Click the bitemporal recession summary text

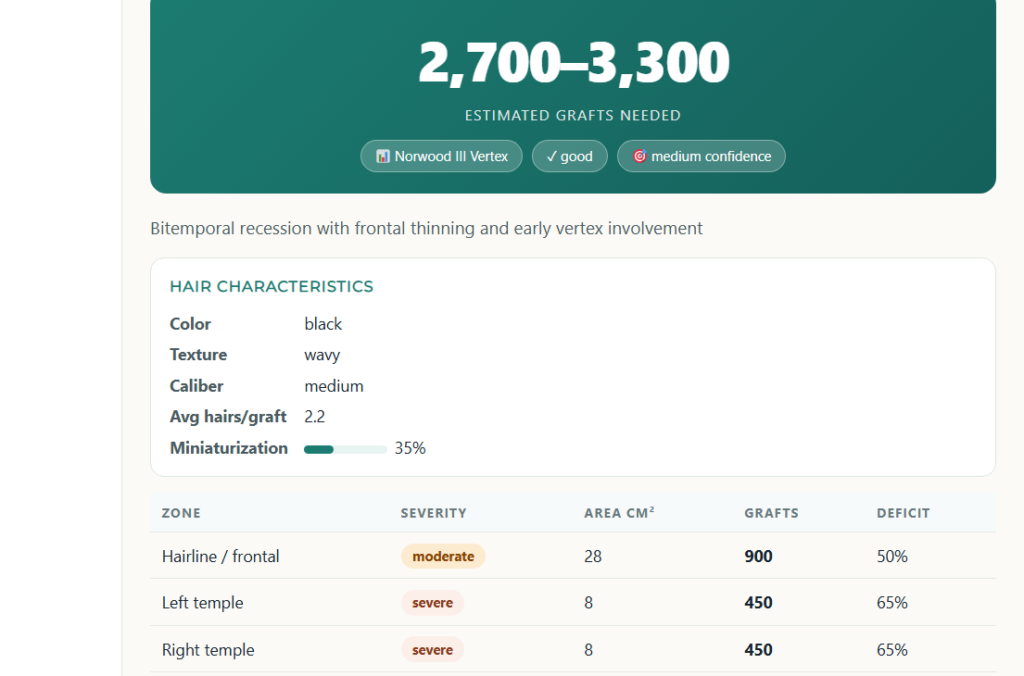click(426, 228)
